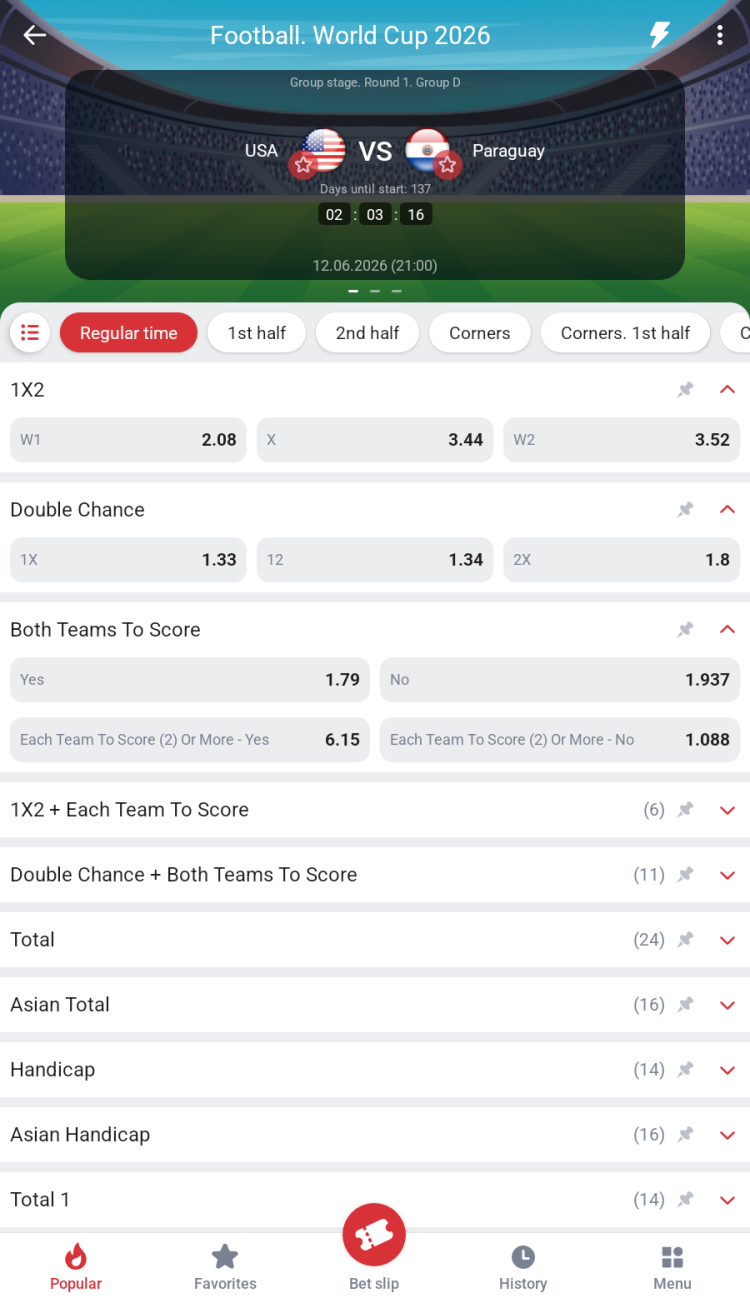The image size is (750, 1303).
Task: Open the three-dot options menu
Action: pyautogui.click(x=720, y=36)
